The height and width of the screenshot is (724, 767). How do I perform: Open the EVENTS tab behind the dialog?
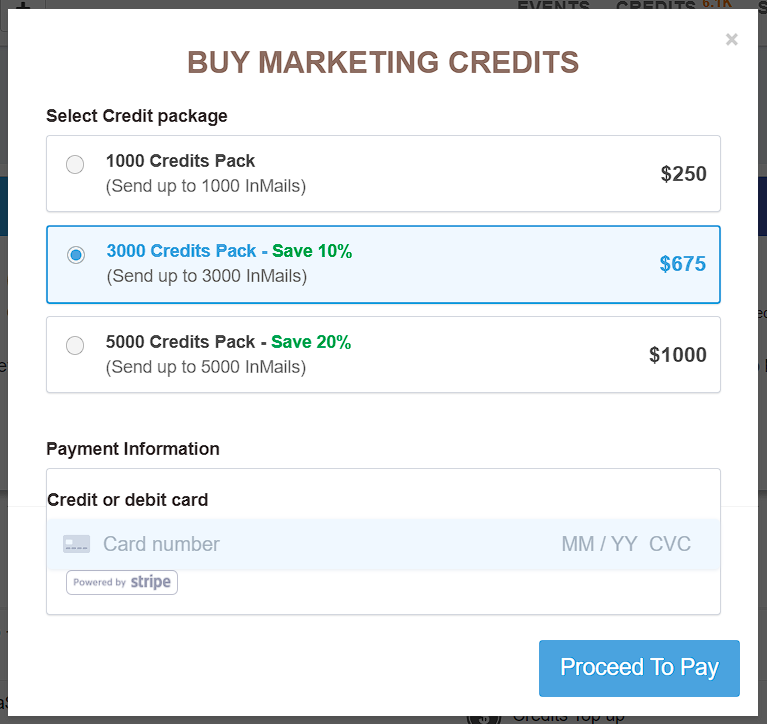pyautogui.click(x=555, y=6)
